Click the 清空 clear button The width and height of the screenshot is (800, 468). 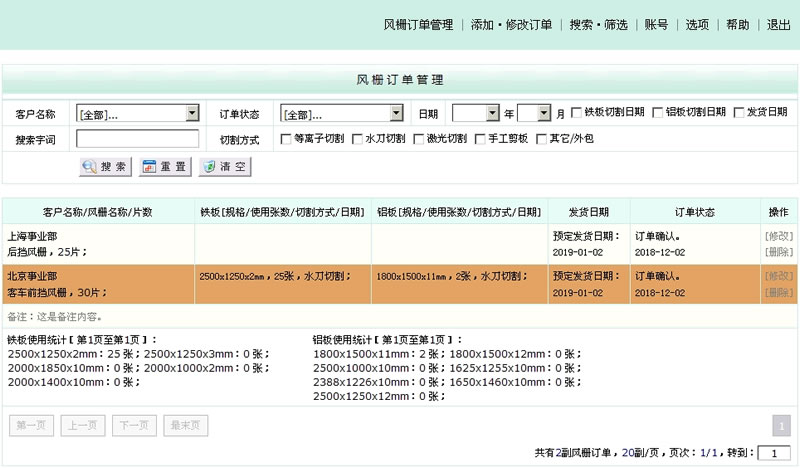click(224, 167)
